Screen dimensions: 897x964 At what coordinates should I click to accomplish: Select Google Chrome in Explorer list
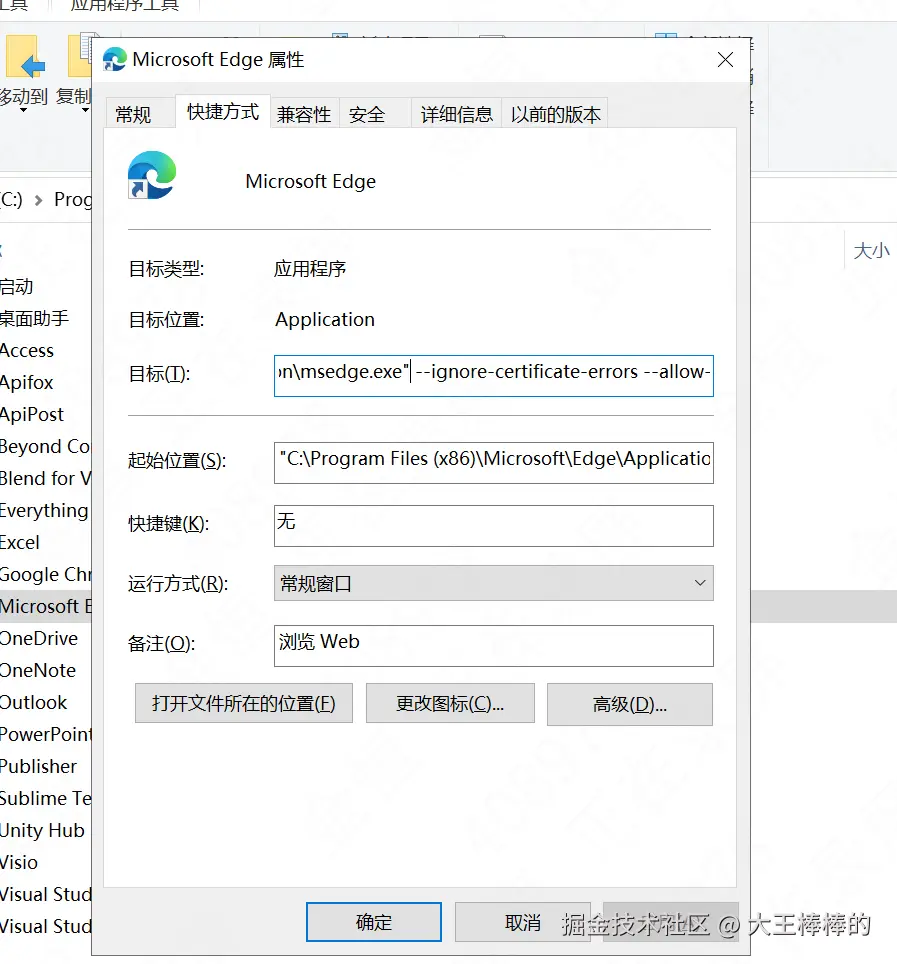tap(45, 574)
